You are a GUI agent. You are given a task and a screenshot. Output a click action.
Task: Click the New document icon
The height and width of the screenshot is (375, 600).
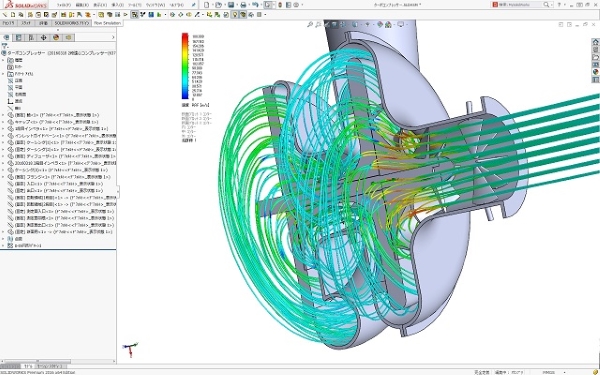[207, 5]
